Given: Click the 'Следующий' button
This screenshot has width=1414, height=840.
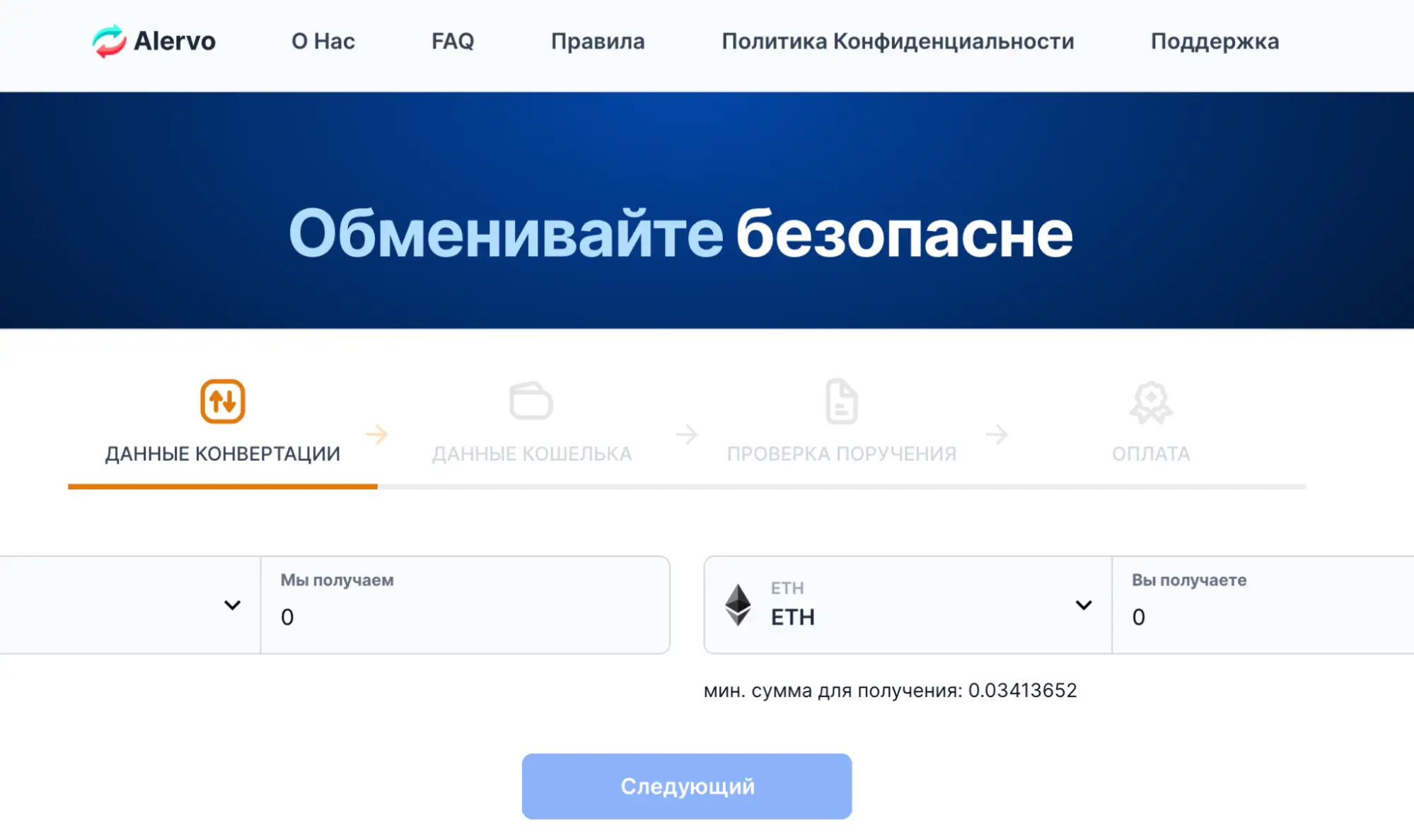Looking at the screenshot, I should pos(686,786).
